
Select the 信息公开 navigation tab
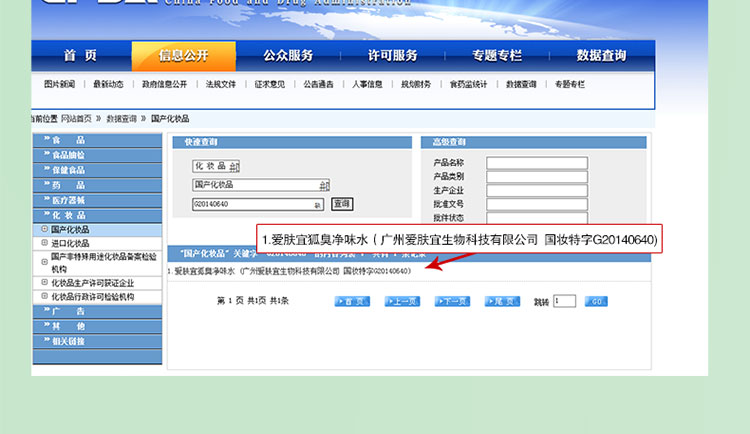tap(184, 56)
